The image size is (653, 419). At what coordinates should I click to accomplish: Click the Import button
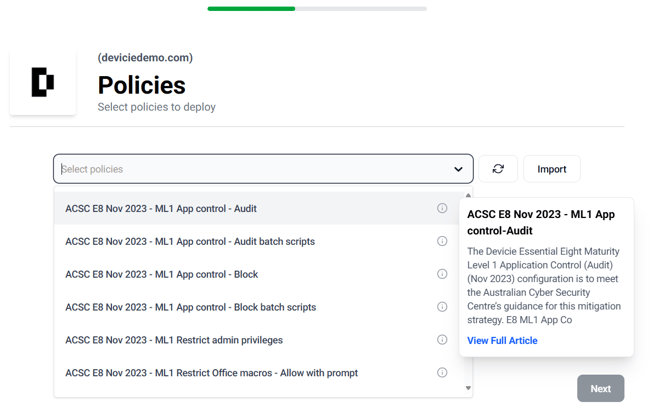click(551, 169)
